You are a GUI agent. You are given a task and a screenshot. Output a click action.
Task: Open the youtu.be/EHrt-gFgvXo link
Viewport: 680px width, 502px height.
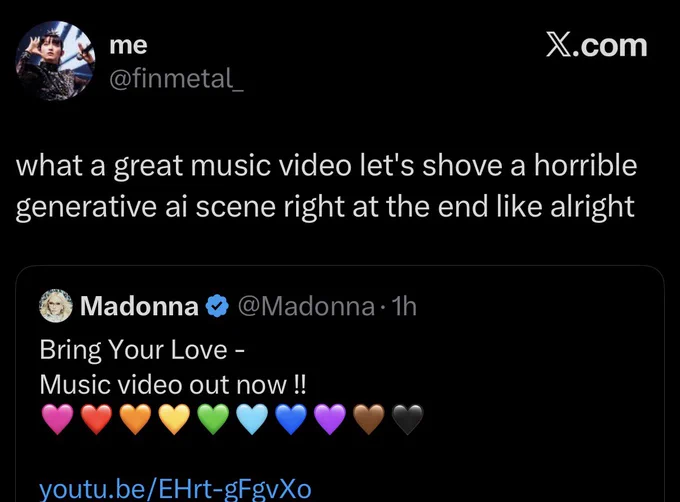[x=175, y=489]
